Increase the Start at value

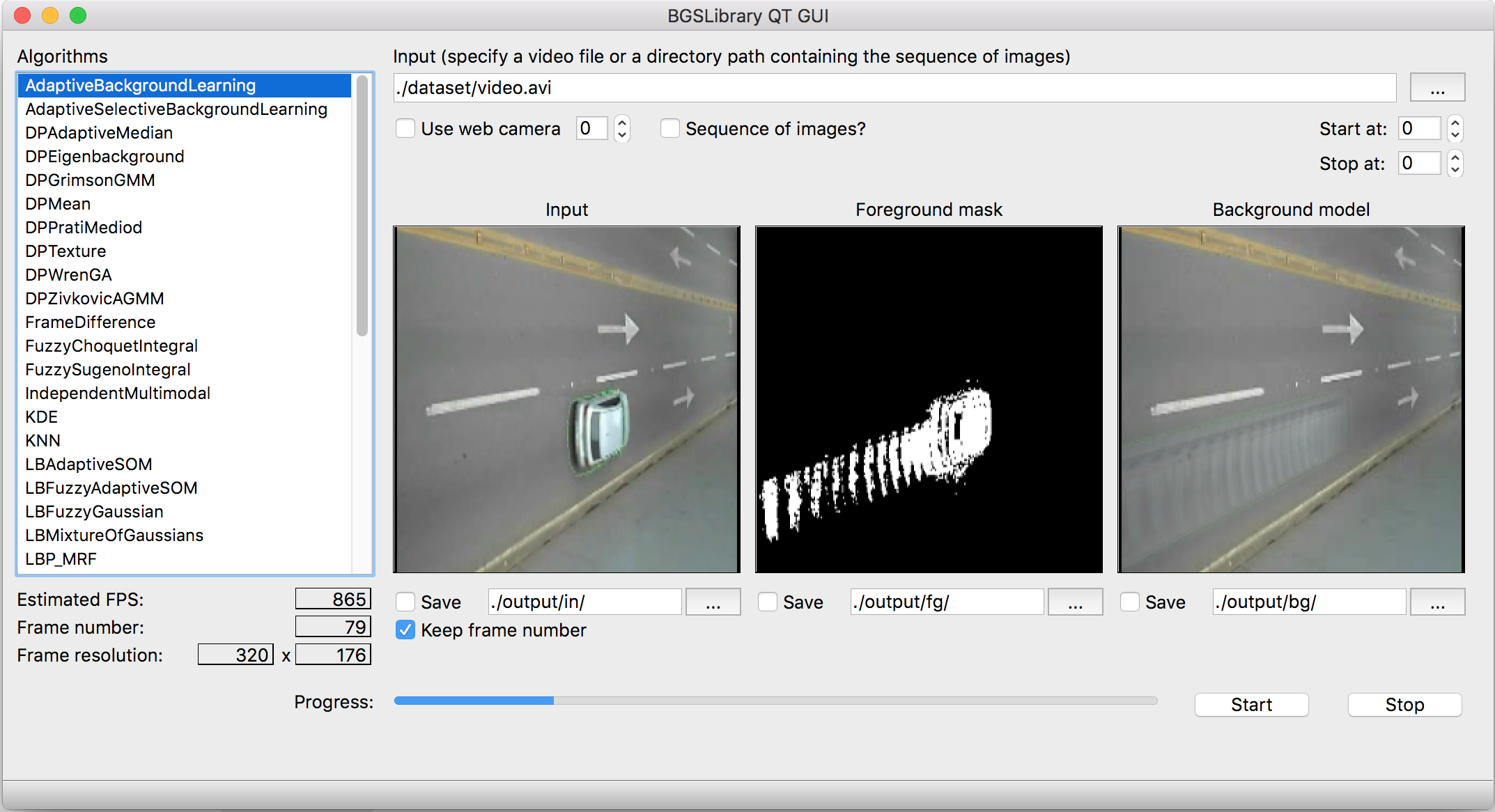point(1455,123)
